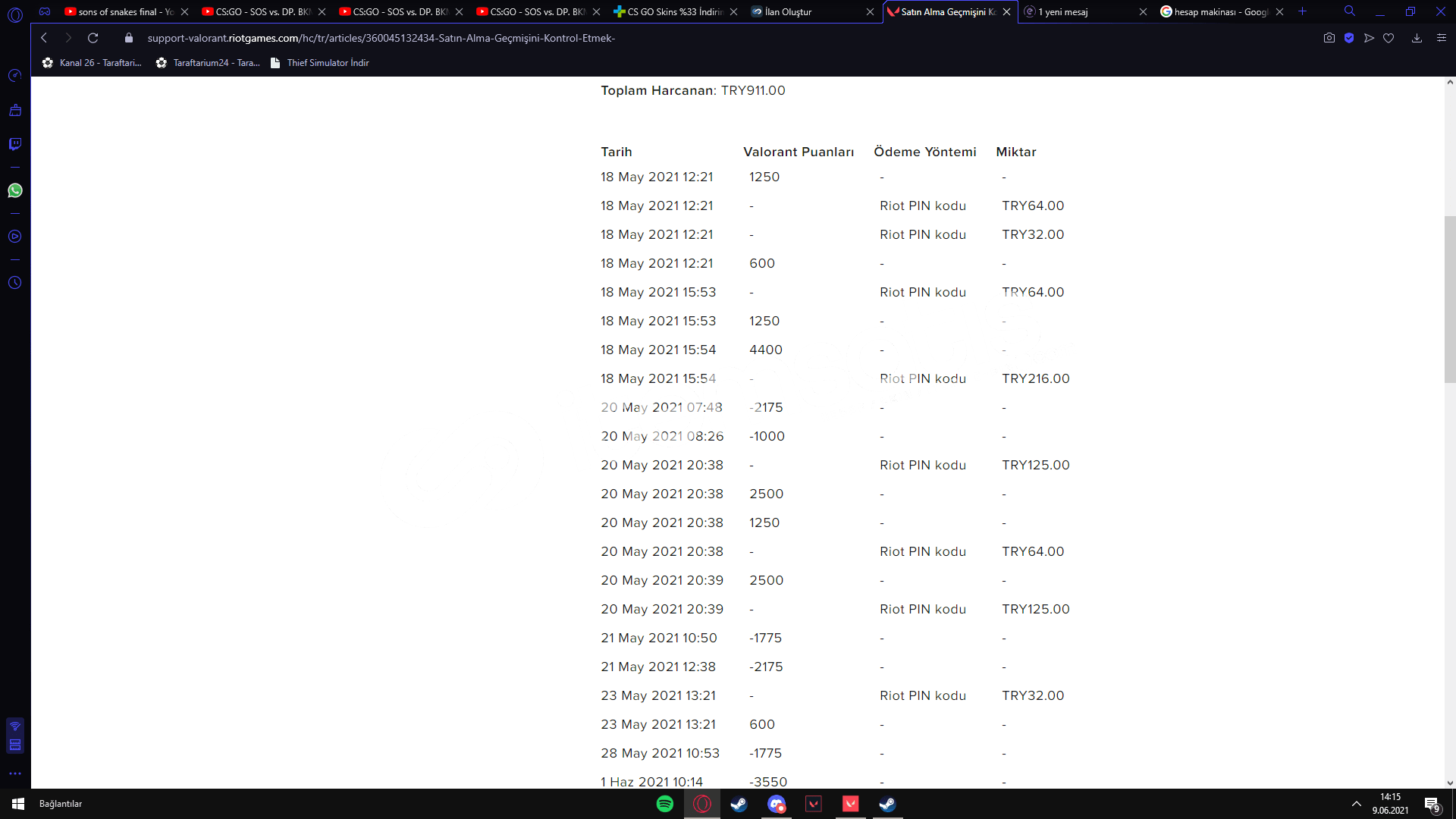Search open tabs with magnifier icon
The image size is (1456, 819).
tap(1350, 11)
